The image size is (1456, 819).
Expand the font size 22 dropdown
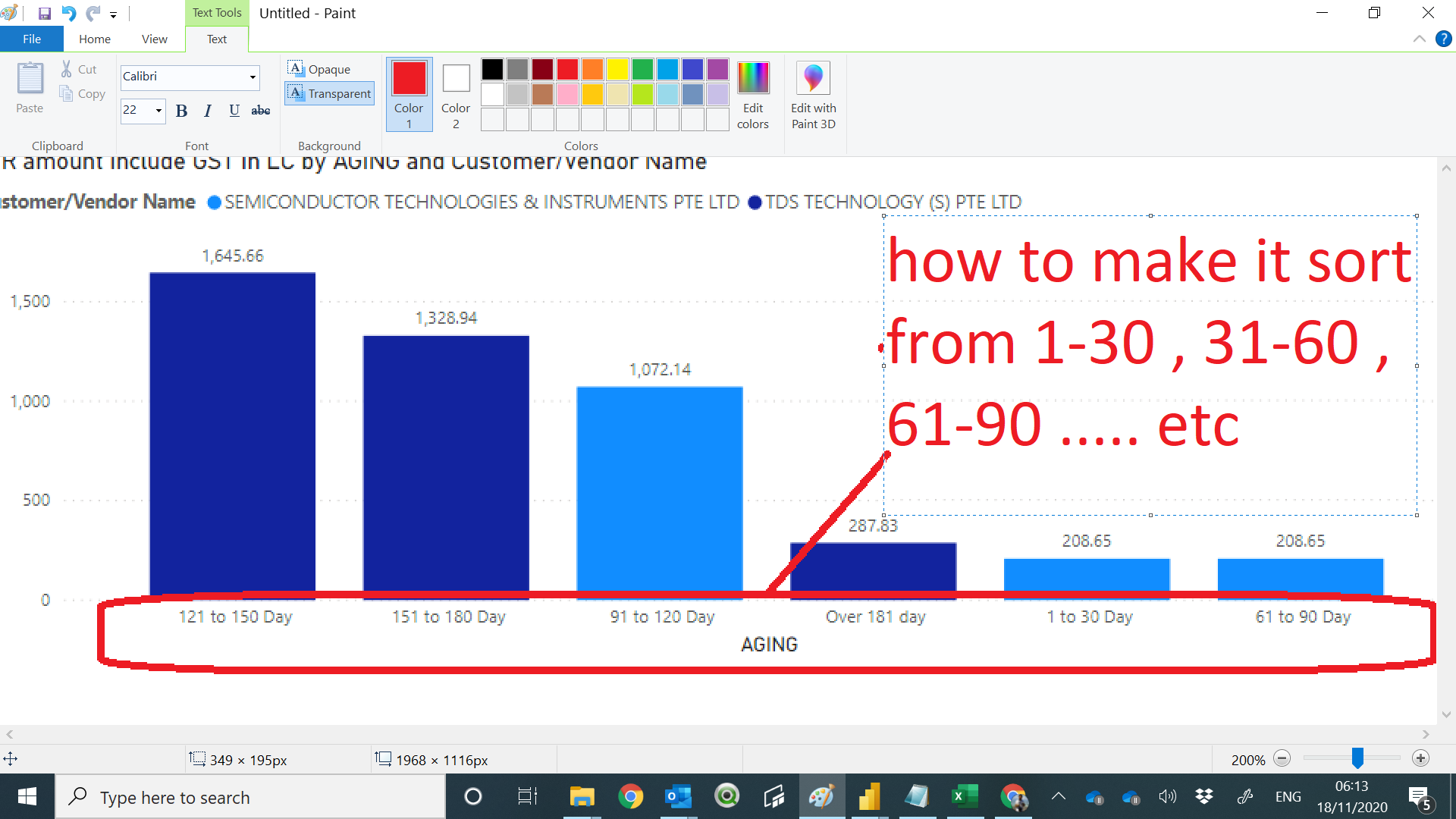click(x=158, y=111)
